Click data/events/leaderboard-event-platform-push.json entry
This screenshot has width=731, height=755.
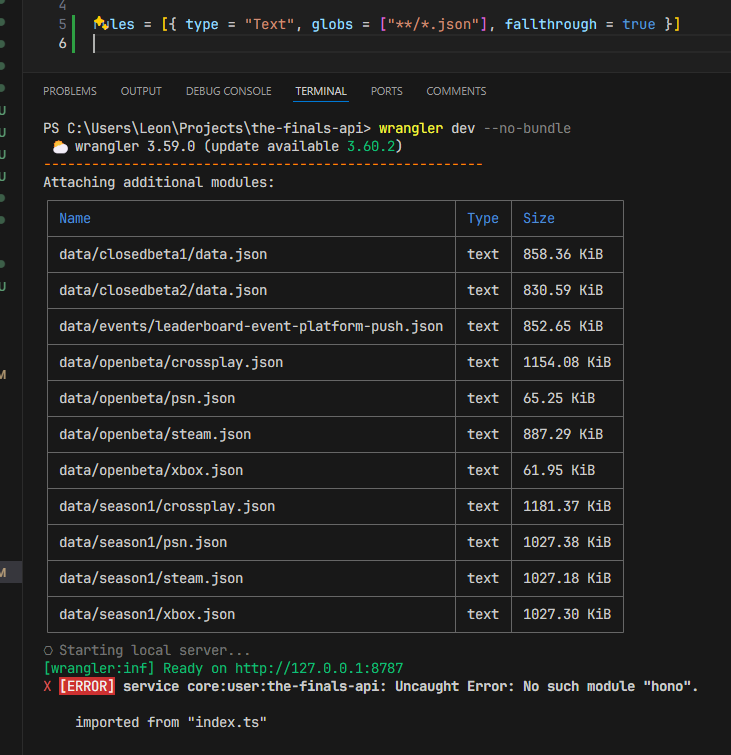pos(251,326)
